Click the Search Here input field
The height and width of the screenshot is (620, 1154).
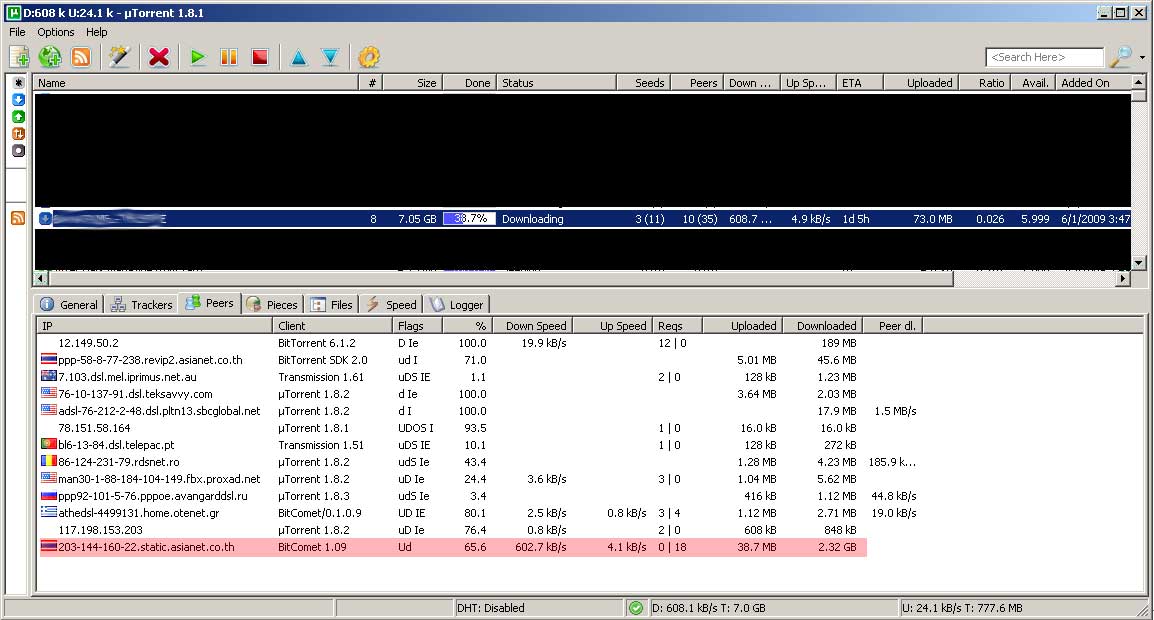(x=1044, y=57)
